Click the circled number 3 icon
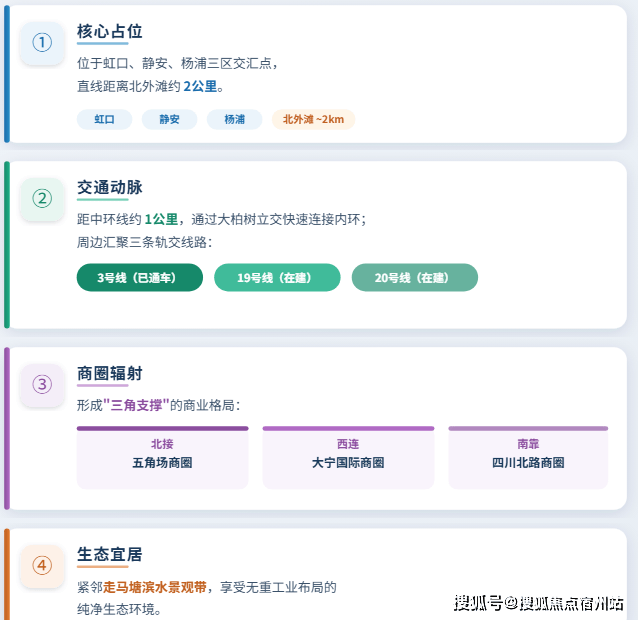Viewport: 638px width, 620px height. click(x=42, y=385)
